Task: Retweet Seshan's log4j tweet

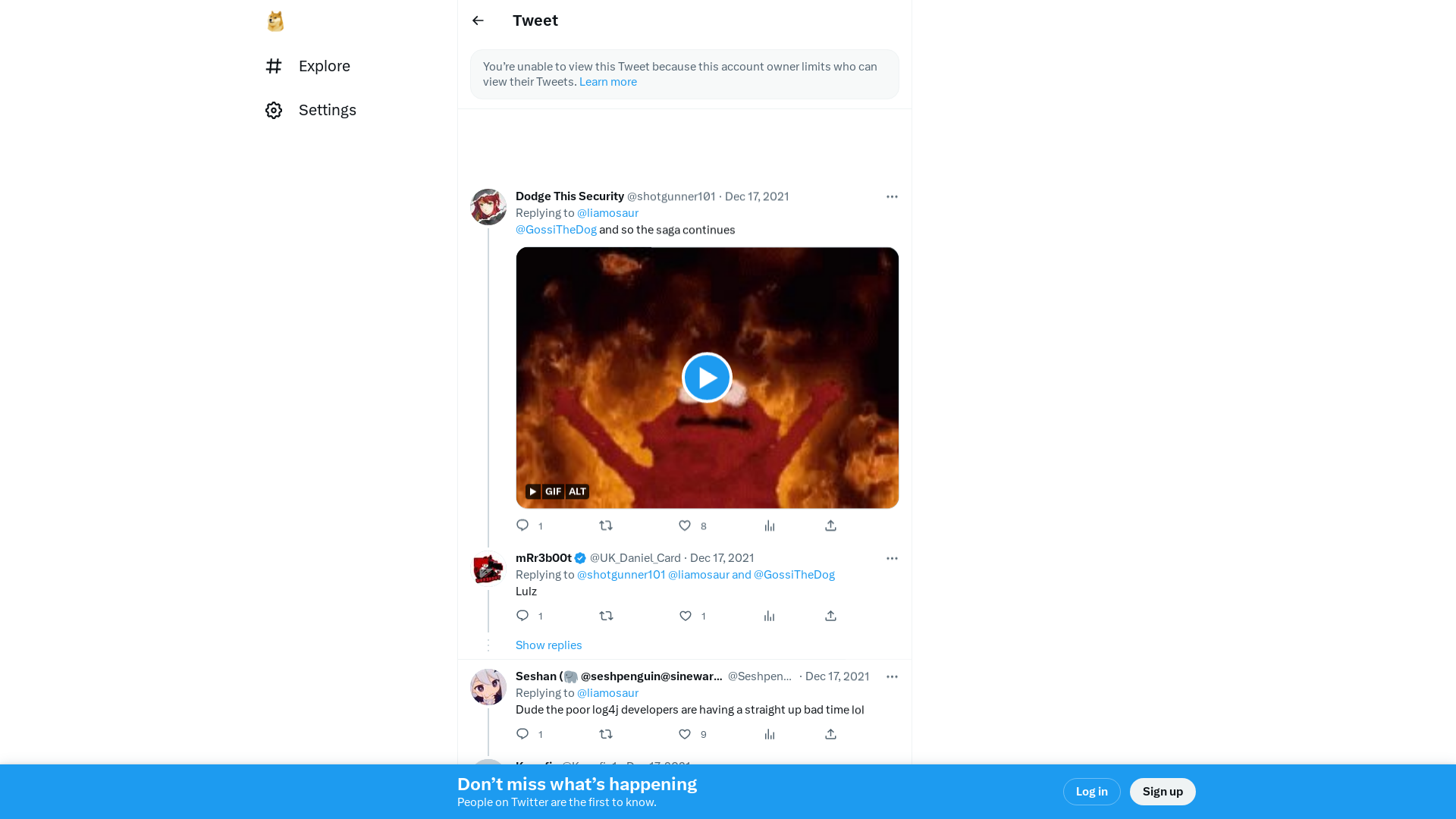Action: (x=606, y=734)
